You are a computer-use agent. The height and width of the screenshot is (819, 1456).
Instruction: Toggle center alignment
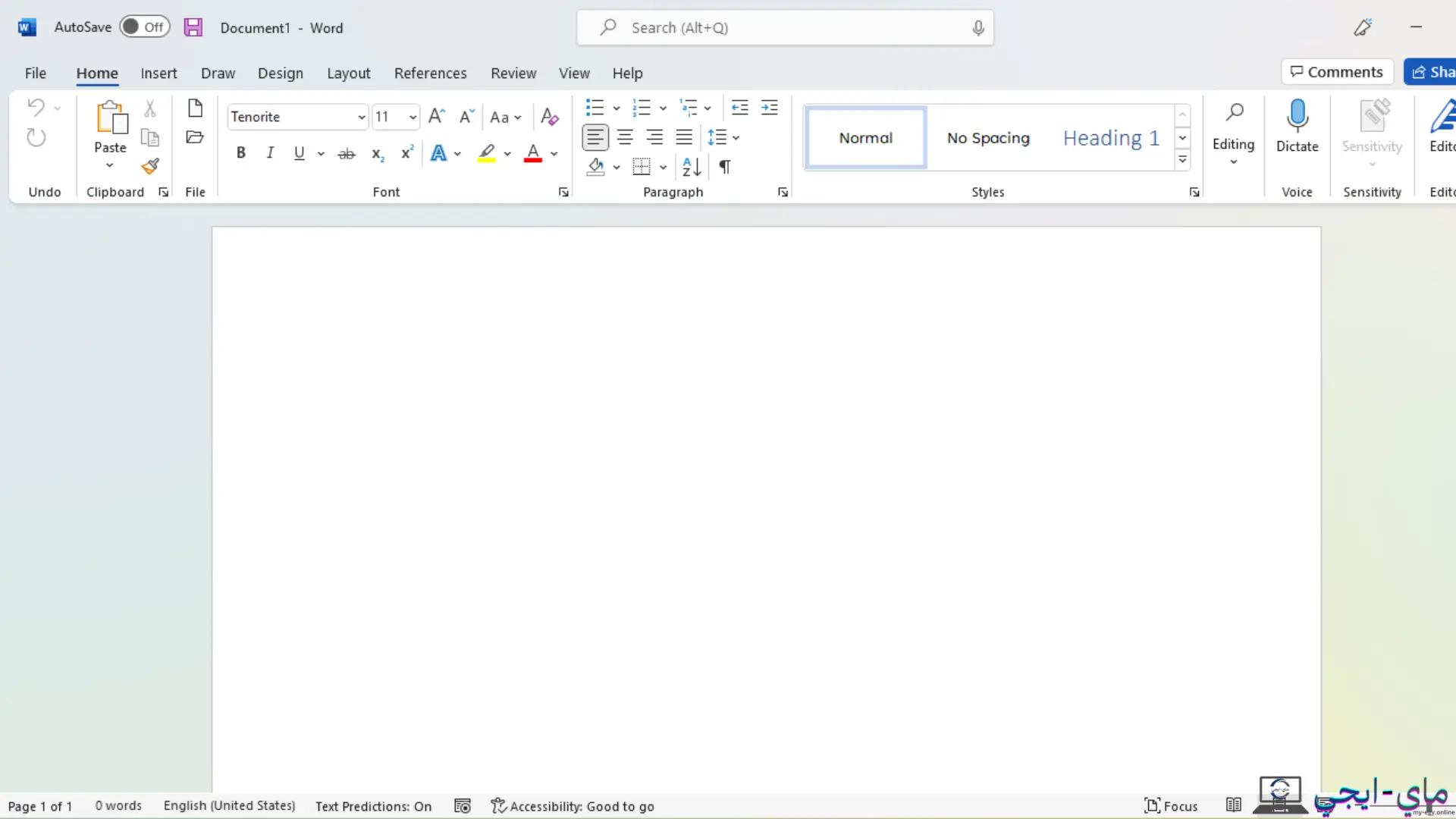(x=625, y=137)
